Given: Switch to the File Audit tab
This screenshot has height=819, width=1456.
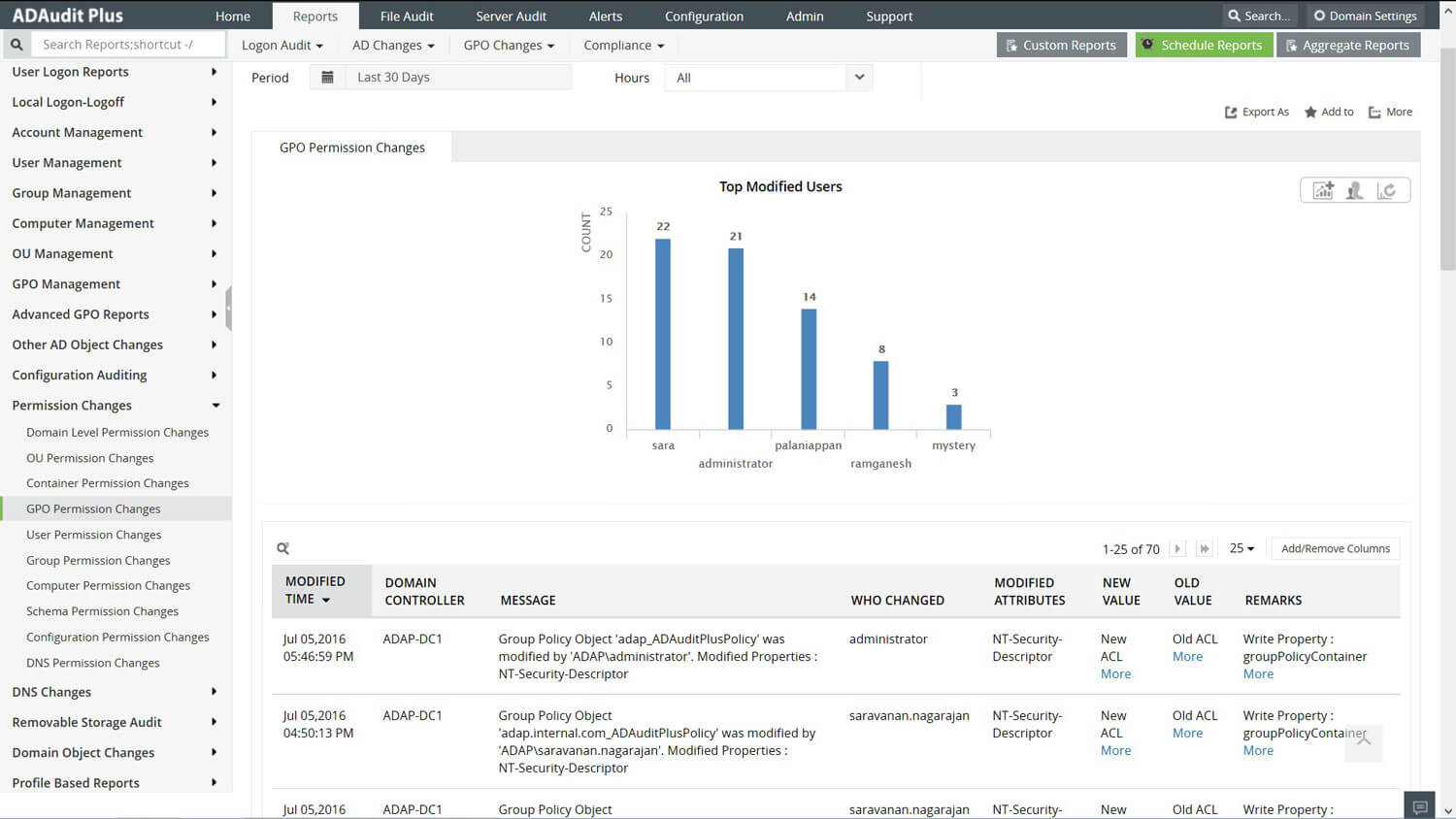Looking at the screenshot, I should pos(407,16).
